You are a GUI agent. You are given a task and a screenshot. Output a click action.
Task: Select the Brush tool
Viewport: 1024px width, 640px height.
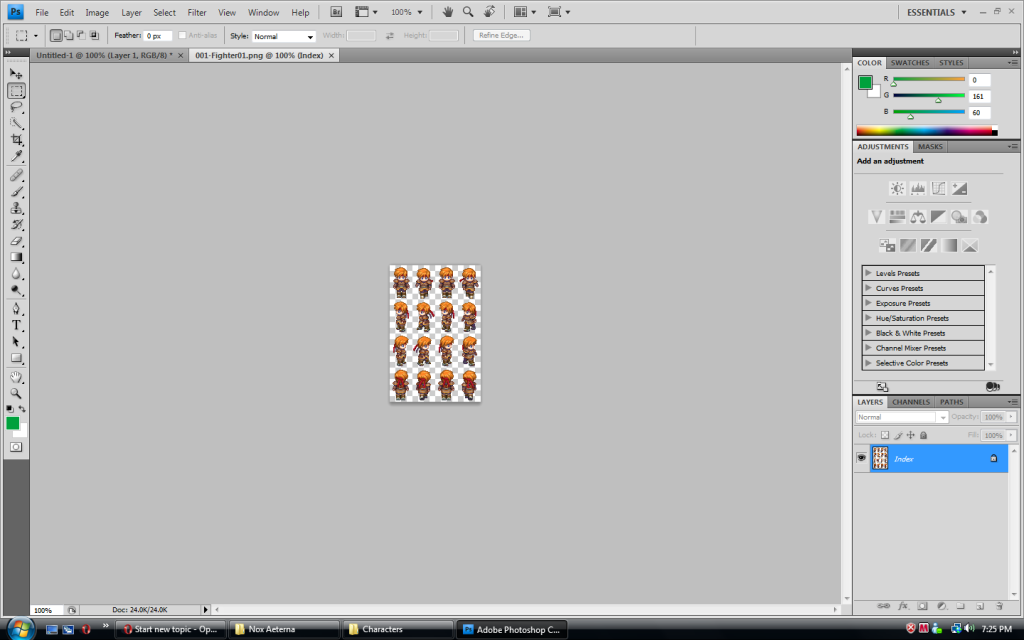(x=16, y=192)
